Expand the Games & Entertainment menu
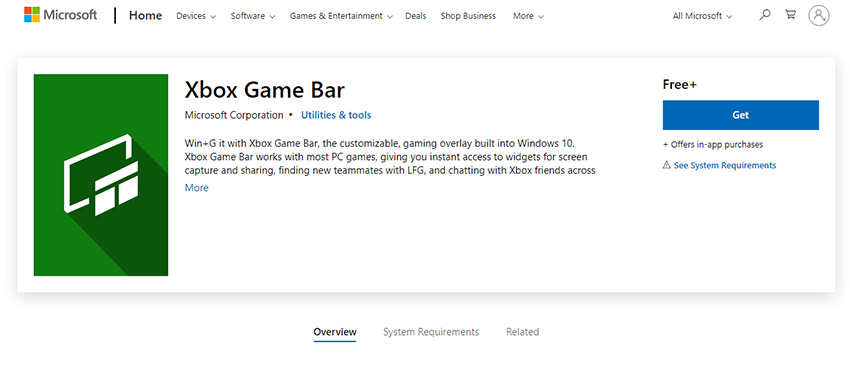 341,16
